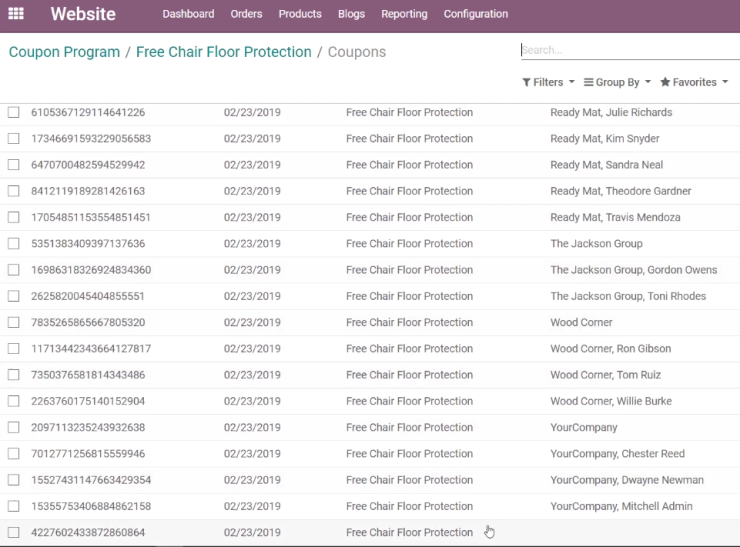
Task: Select checkbox for coupon 4227602433872860864
Action: [x=14, y=532]
